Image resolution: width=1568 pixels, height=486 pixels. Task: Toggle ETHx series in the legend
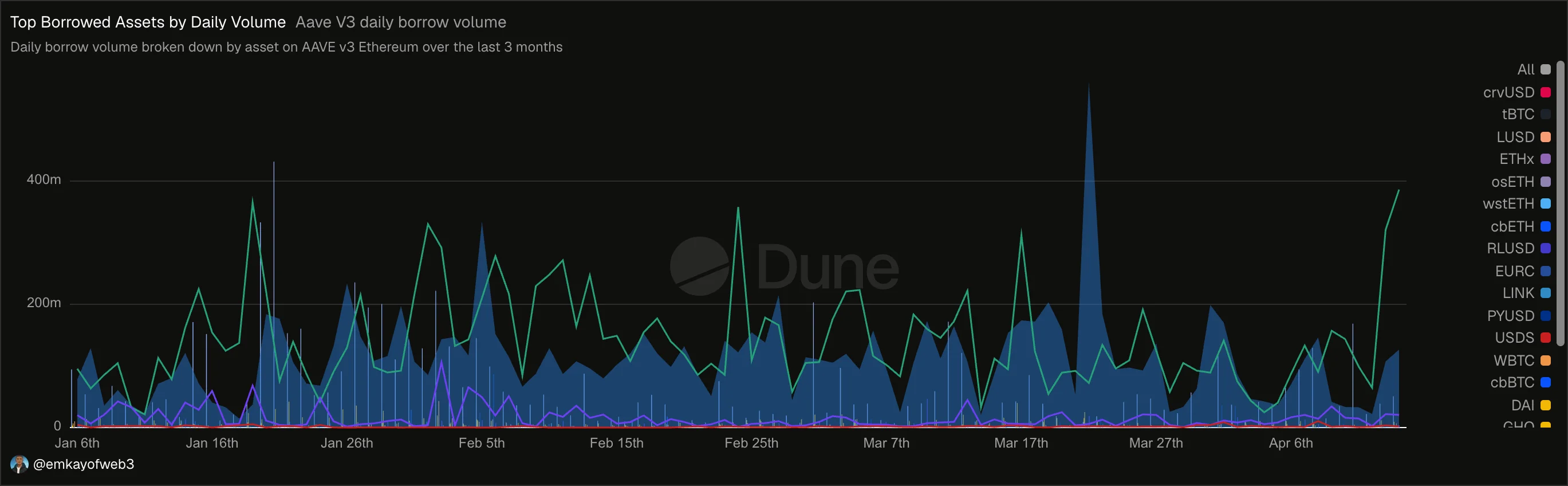(1524, 159)
